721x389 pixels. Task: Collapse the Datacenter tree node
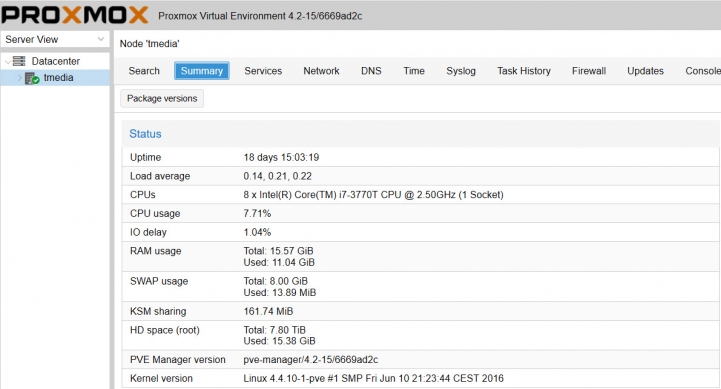(x=7, y=61)
